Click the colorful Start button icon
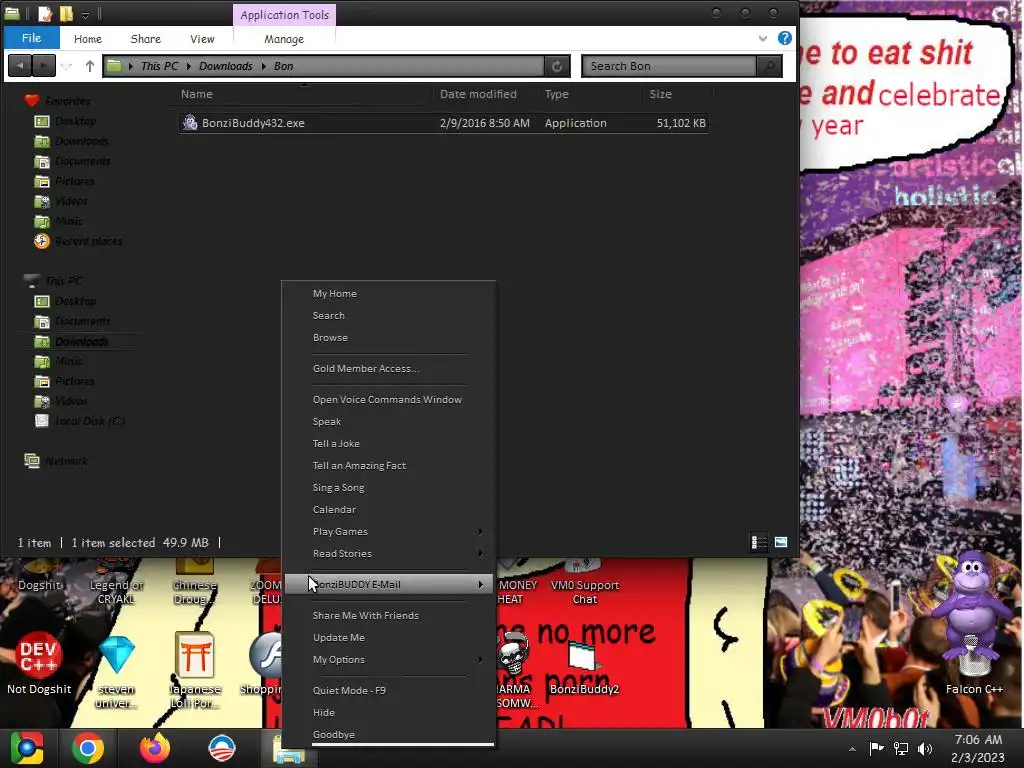Screen dimensions: 1024x768 point(27,748)
